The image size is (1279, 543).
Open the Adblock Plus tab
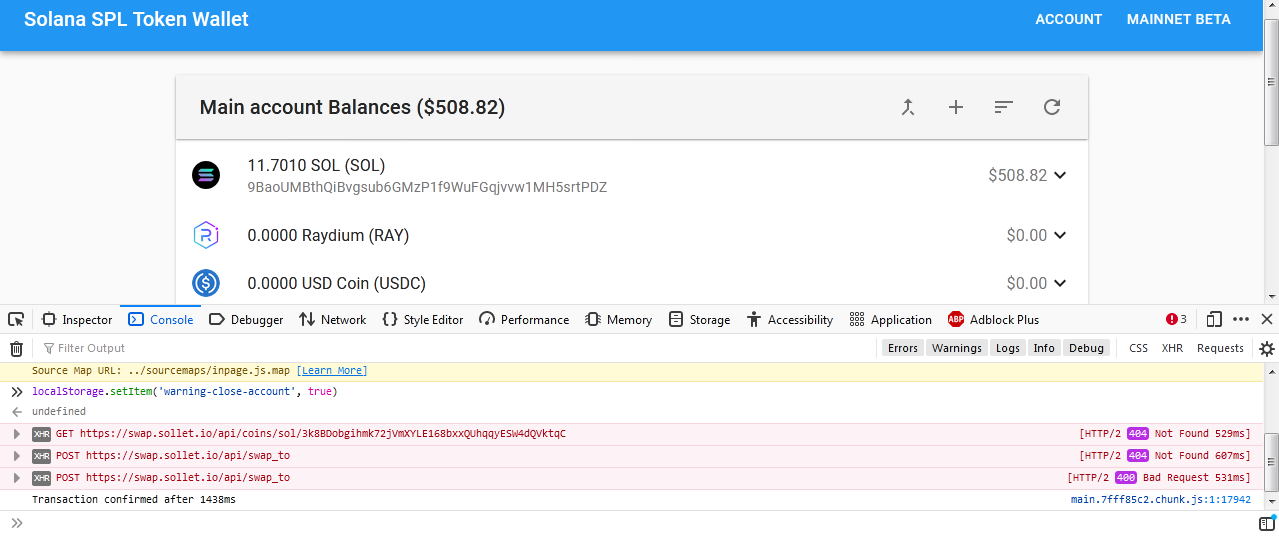[x=994, y=319]
